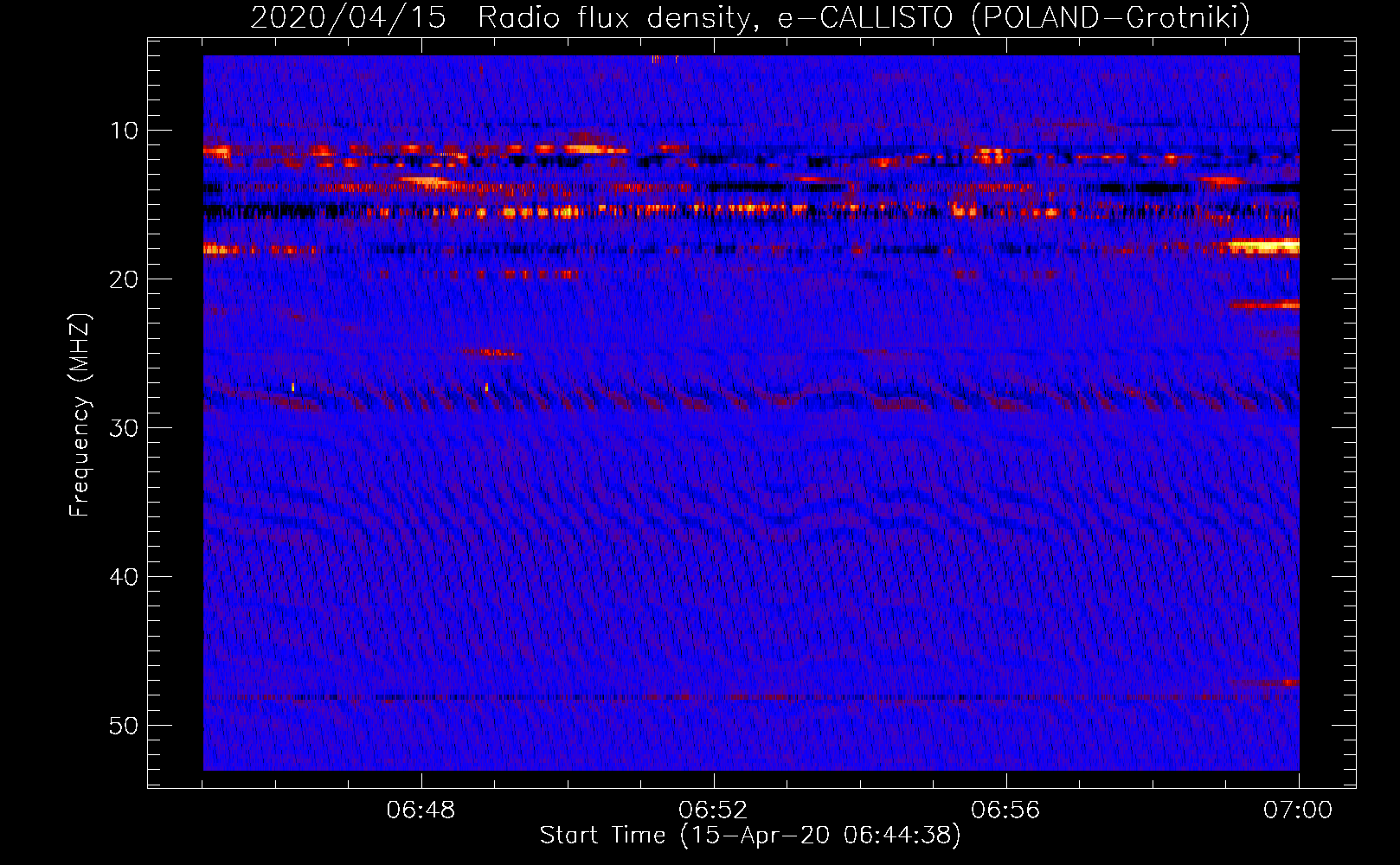The width and height of the screenshot is (1400, 865).
Task: Click the bright yellow burst near 18 MHz at 07:00
Action: point(1263,247)
